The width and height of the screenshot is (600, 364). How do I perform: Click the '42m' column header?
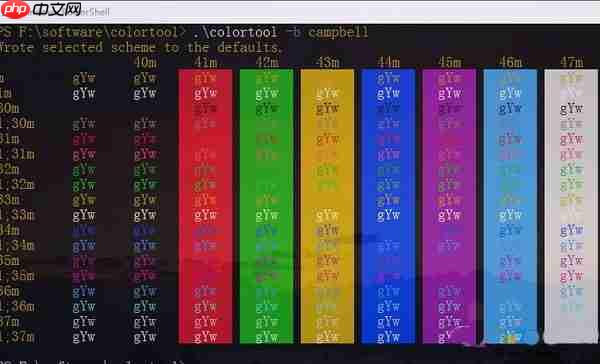(267, 62)
